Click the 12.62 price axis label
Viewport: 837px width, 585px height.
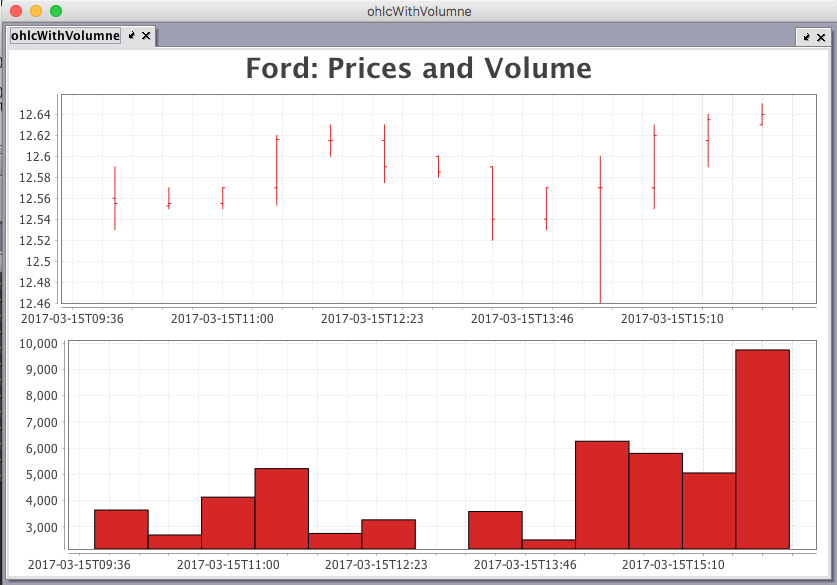coord(35,136)
